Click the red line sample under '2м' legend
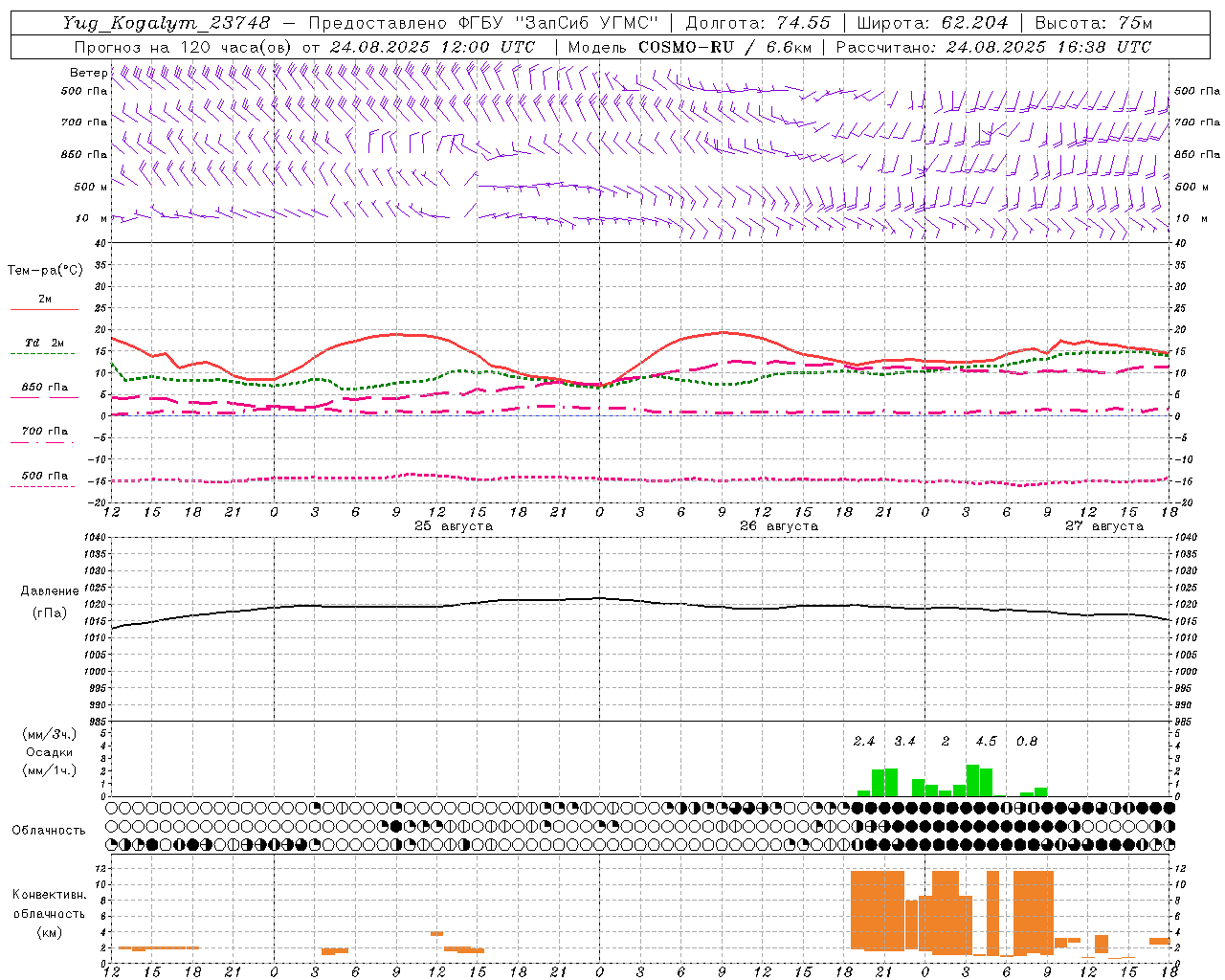The height and width of the screenshot is (980, 1225). (44, 310)
